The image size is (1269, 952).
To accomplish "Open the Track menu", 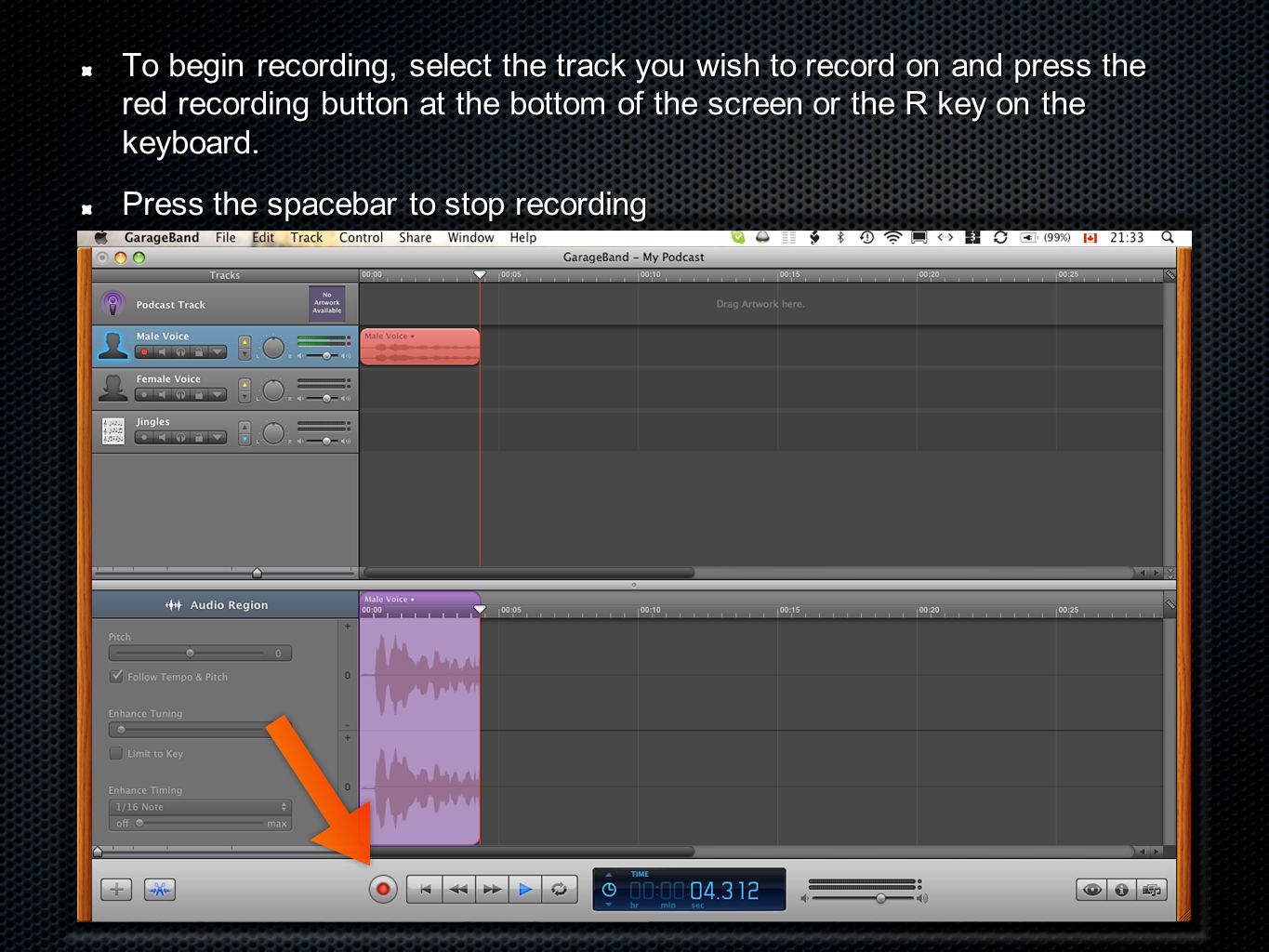I will click(307, 238).
